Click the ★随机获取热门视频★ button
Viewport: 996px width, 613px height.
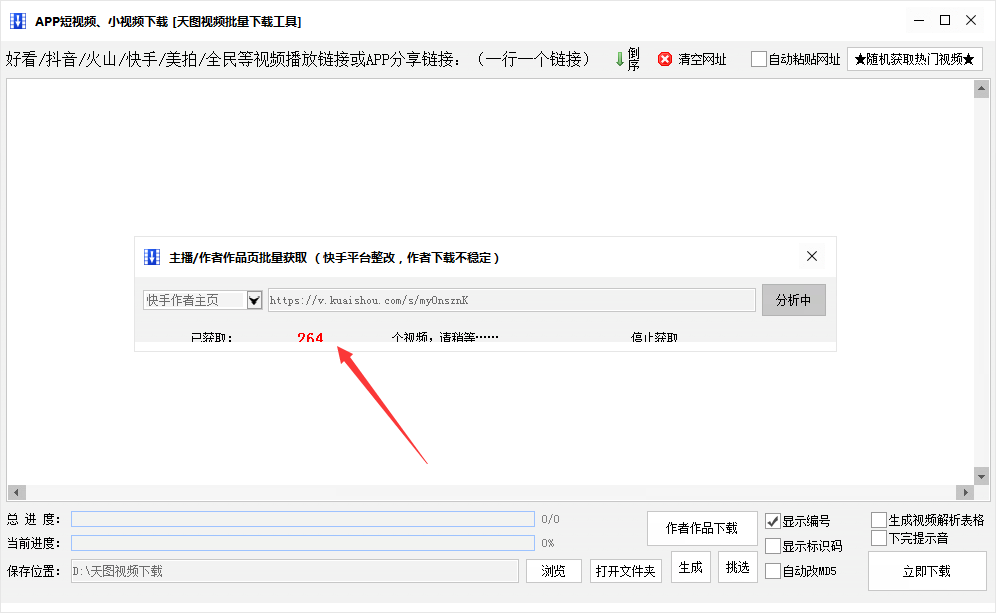pos(915,59)
